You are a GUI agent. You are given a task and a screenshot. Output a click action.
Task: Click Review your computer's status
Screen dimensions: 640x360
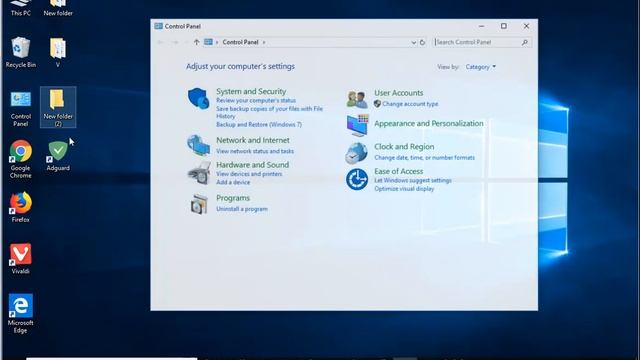256,100
